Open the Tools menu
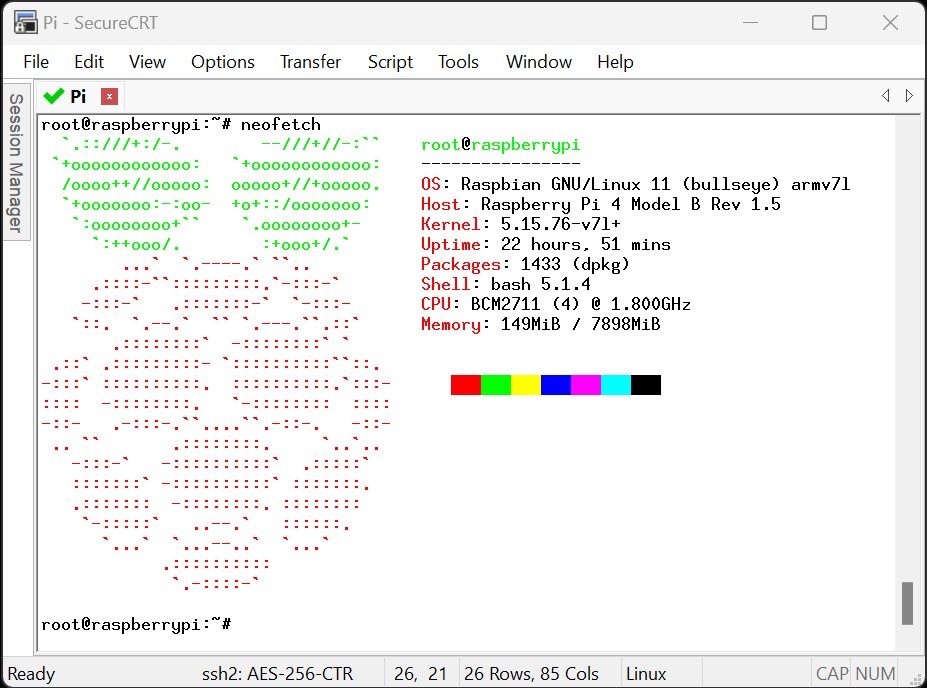Image resolution: width=927 pixels, height=688 pixels. point(458,61)
